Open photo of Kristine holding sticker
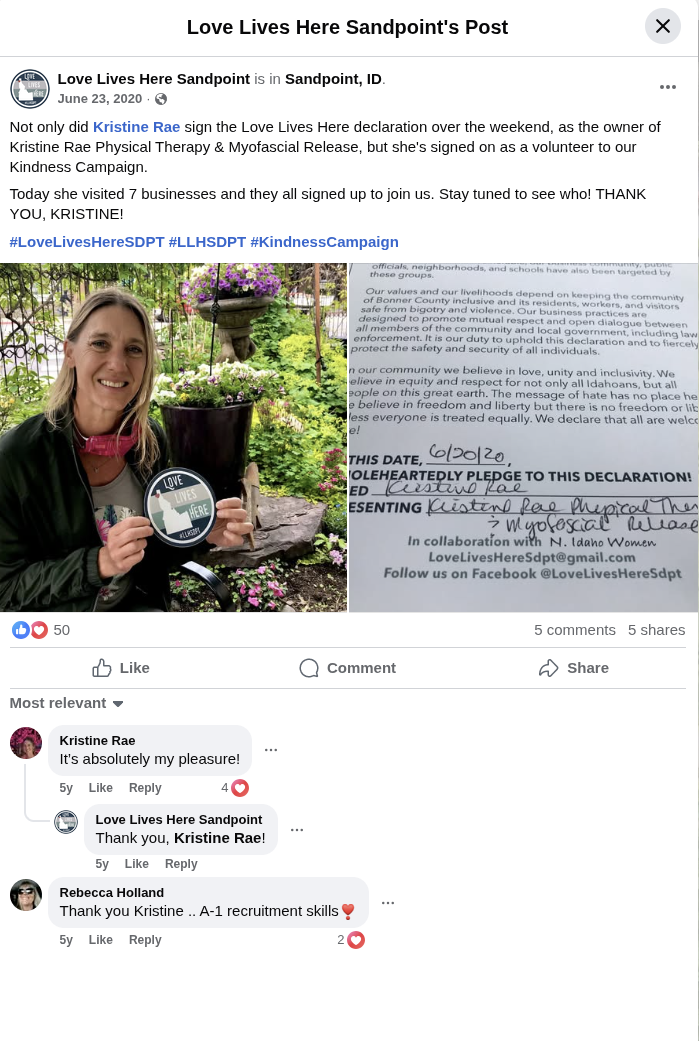The height and width of the screenshot is (1041, 699). pyautogui.click(x=173, y=437)
